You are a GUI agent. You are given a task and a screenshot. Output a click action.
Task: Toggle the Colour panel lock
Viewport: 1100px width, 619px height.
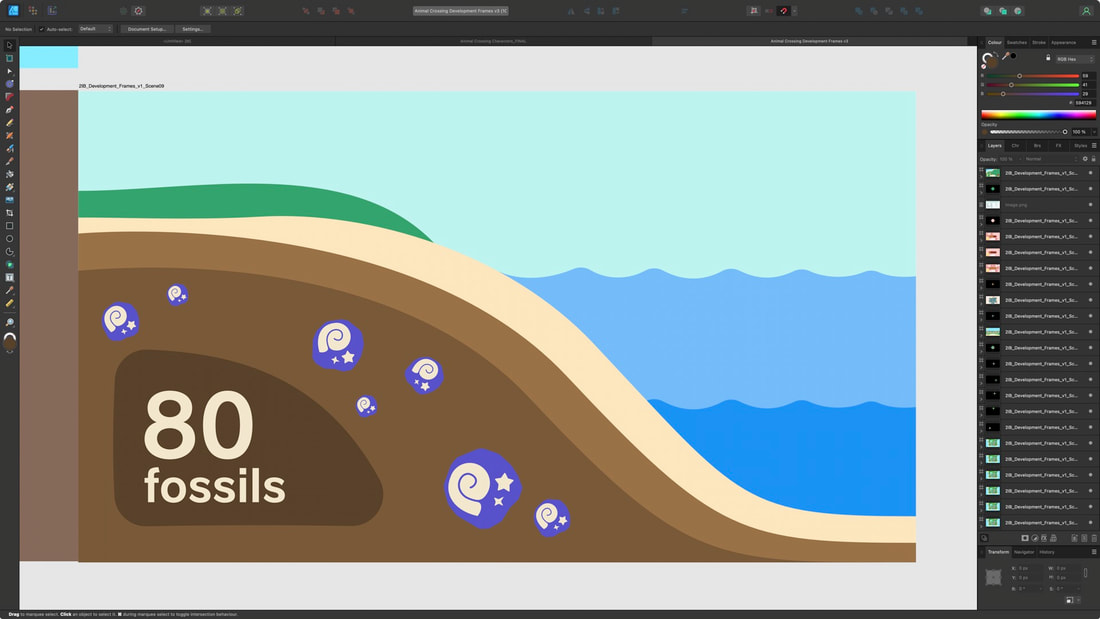click(1048, 58)
